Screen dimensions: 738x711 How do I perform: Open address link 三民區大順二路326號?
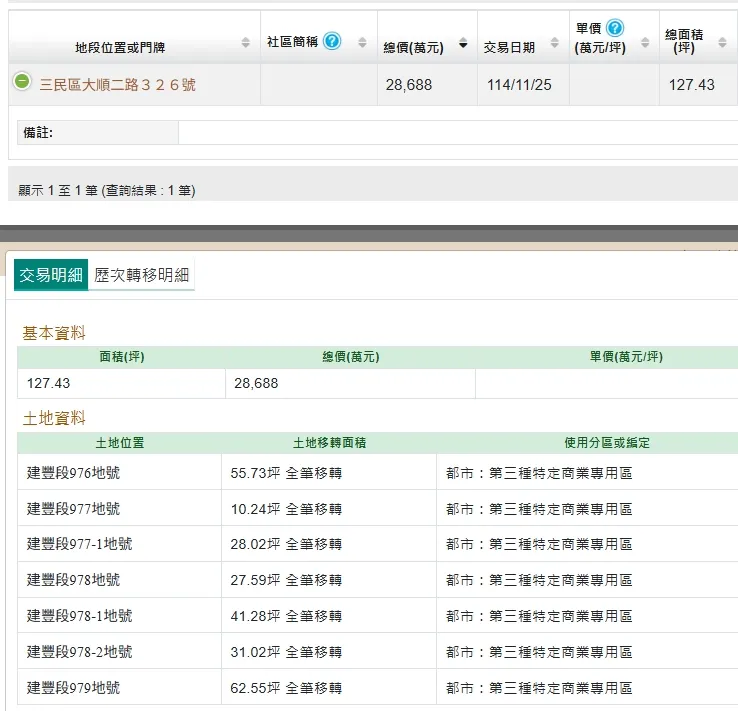click(117, 85)
